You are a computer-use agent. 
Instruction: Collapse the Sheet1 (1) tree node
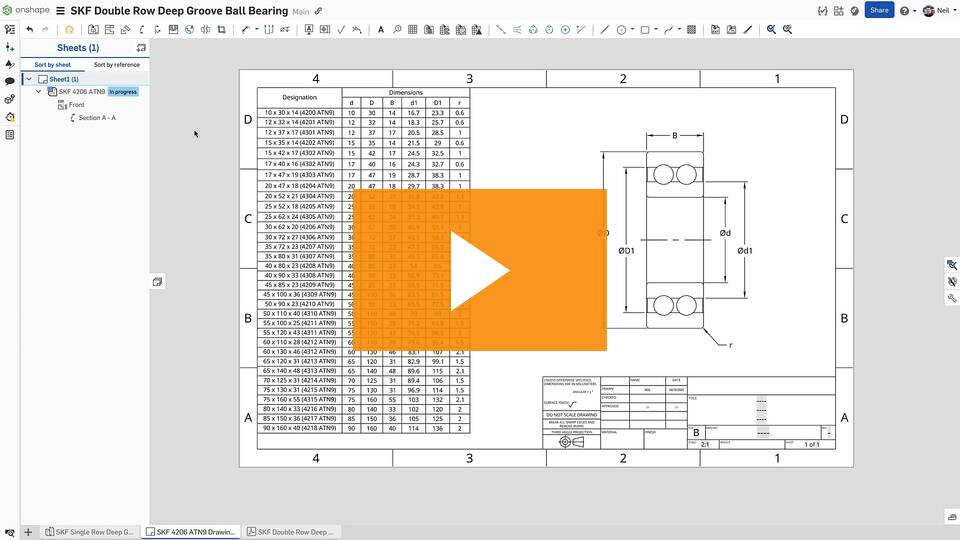[x=29, y=79]
